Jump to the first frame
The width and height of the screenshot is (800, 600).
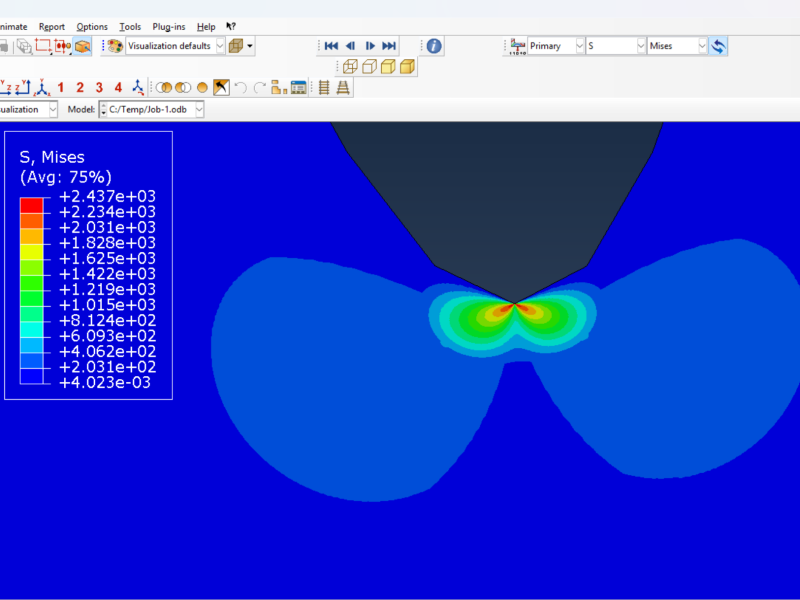(x=331, y=46)
